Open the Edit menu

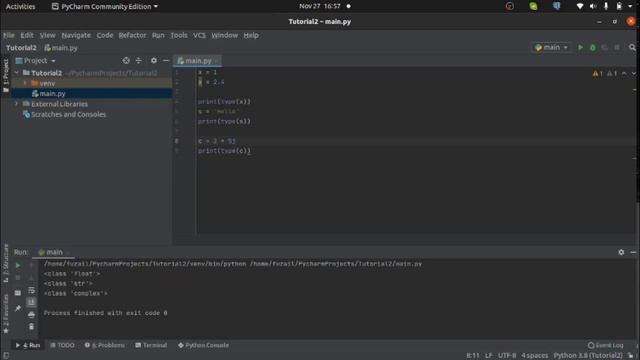pos(27,35)
